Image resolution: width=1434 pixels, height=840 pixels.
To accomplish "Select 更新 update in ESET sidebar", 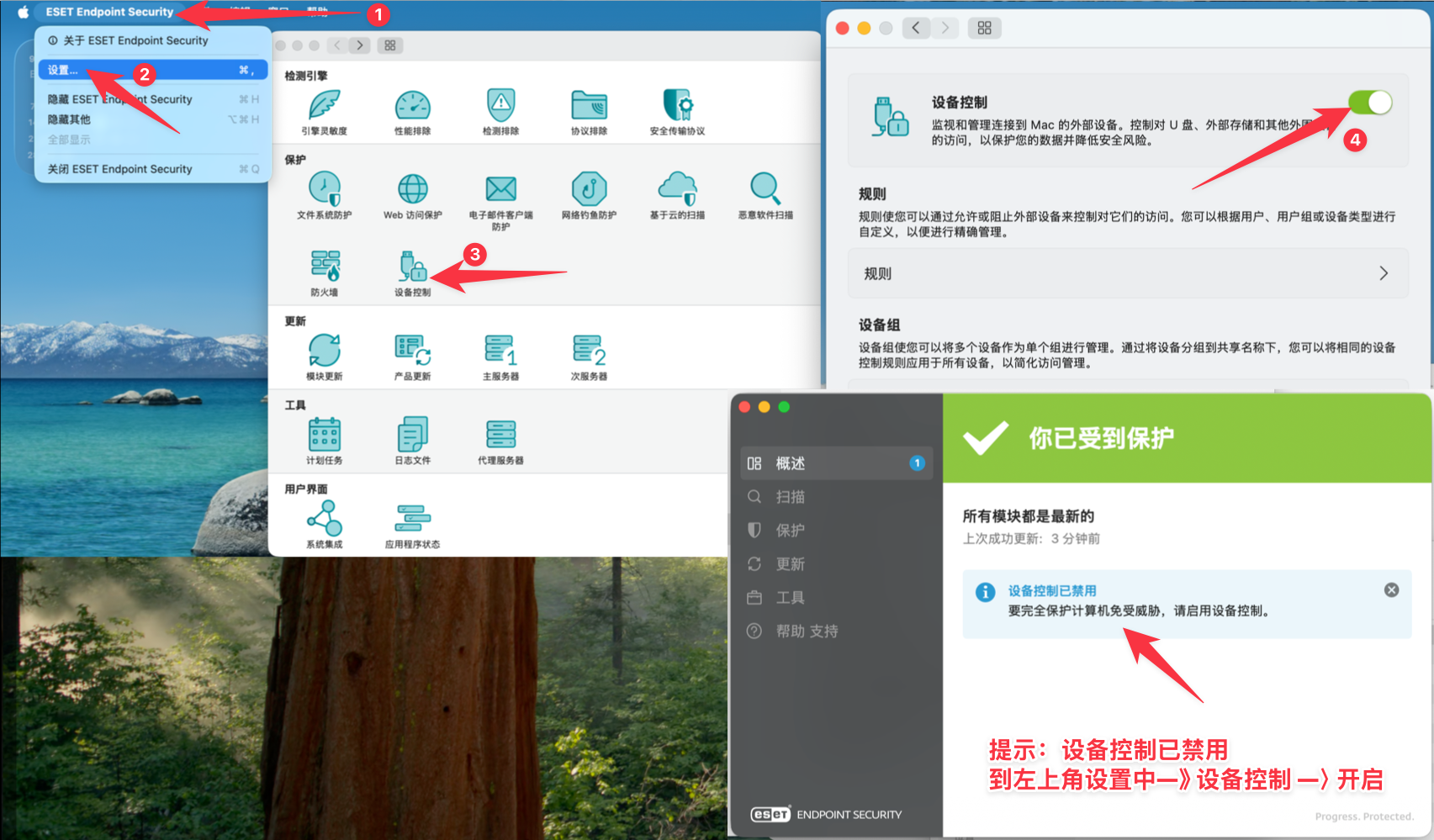I will (x=836, y=564).
